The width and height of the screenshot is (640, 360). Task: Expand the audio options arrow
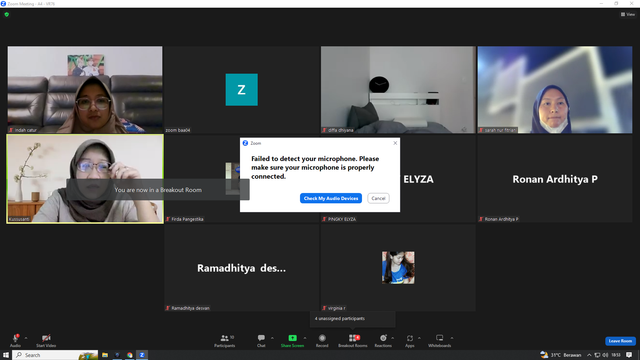[x=26, y=338]
